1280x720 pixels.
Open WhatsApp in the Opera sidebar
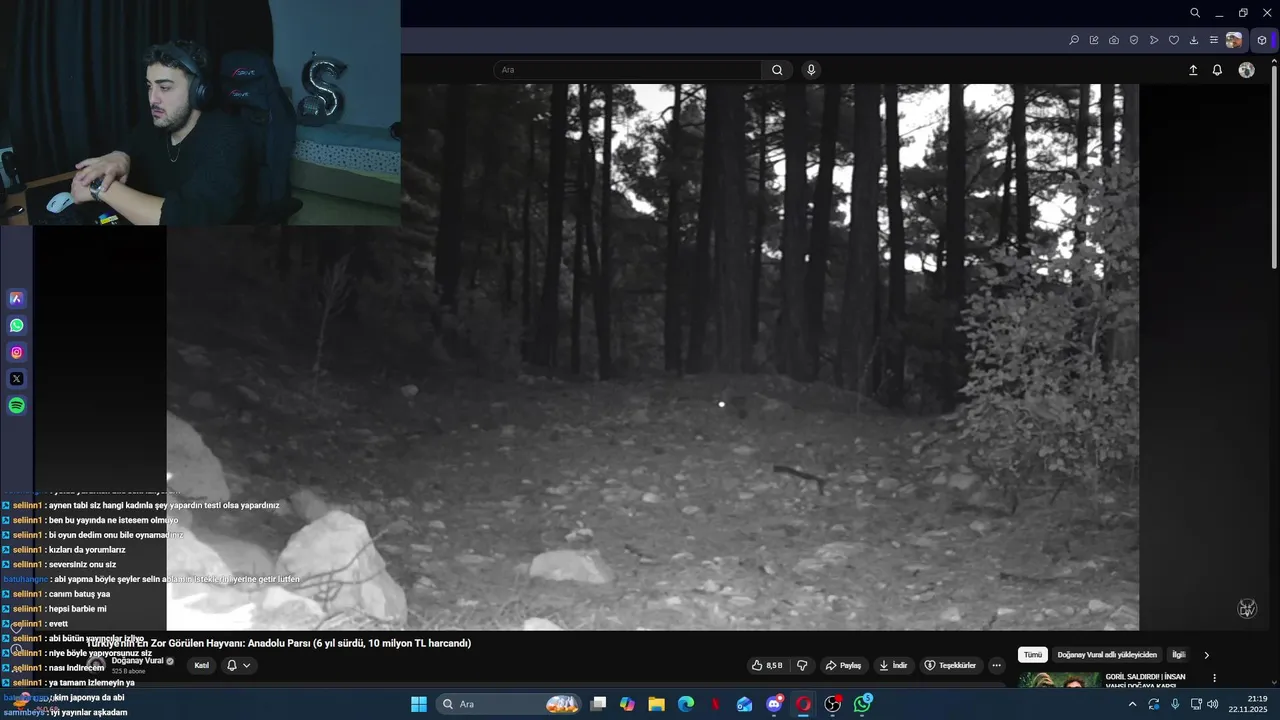point(16,325)
